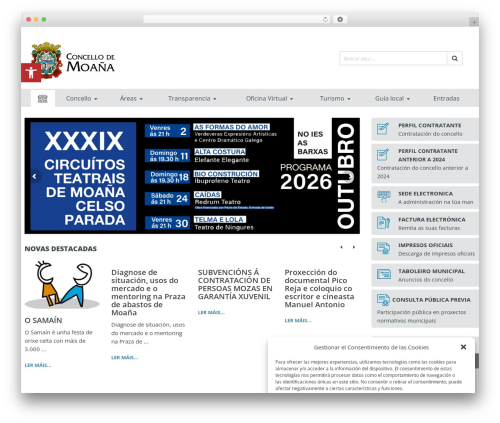Viewport: 500px width, 423px height.
Task: Click the 'Novas Destacadas' section heading
Action: (61, 249)
